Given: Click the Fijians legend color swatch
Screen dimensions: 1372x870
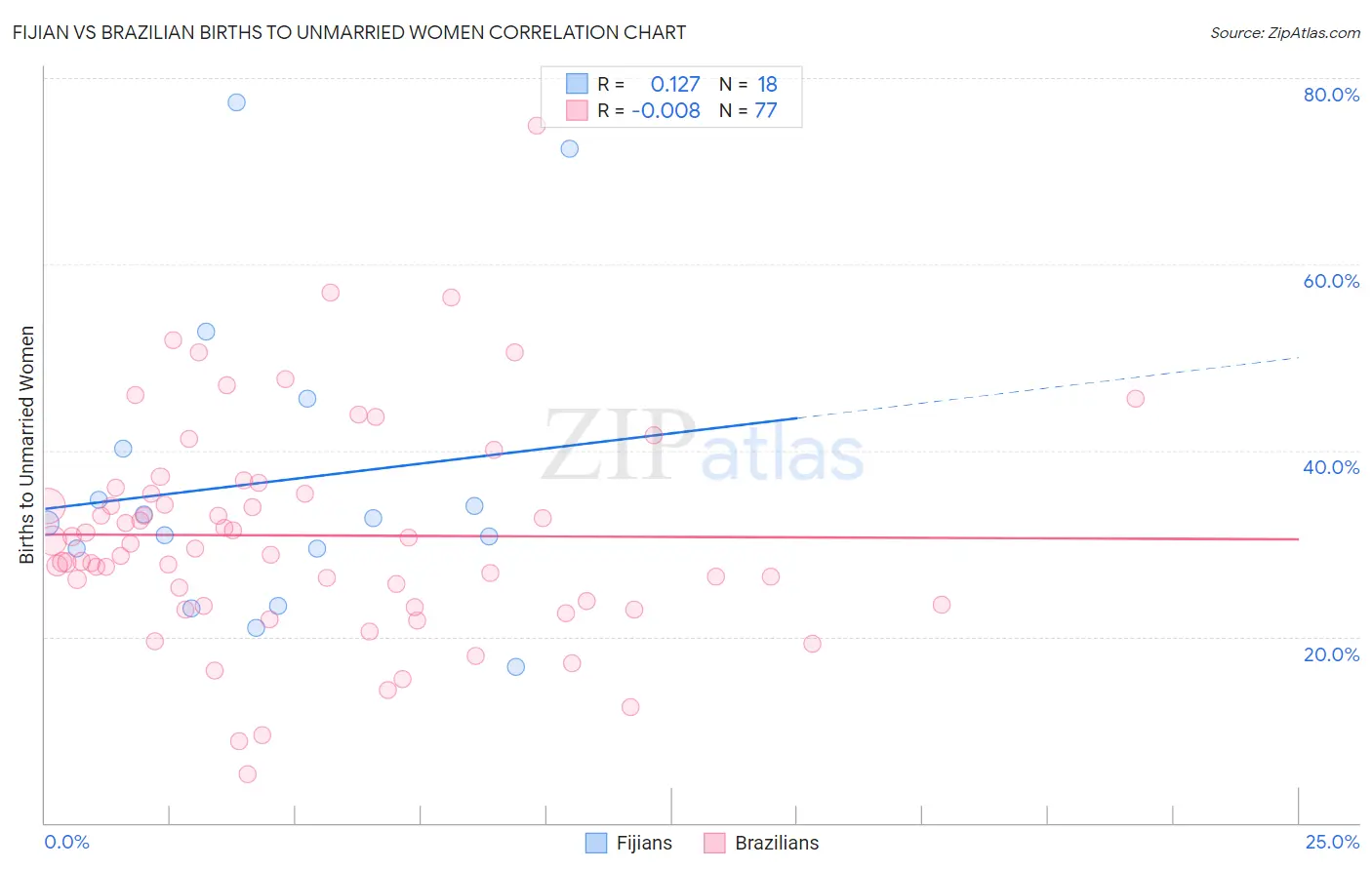Looking at the screenshot, I should pos(596,843).
